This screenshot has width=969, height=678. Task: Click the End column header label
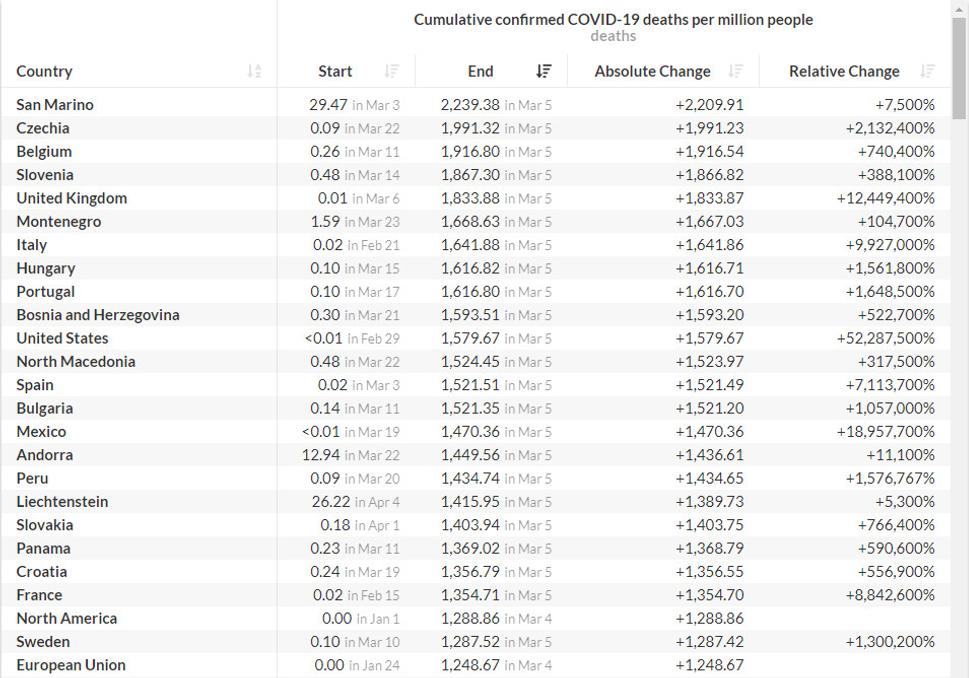[480, 71]
